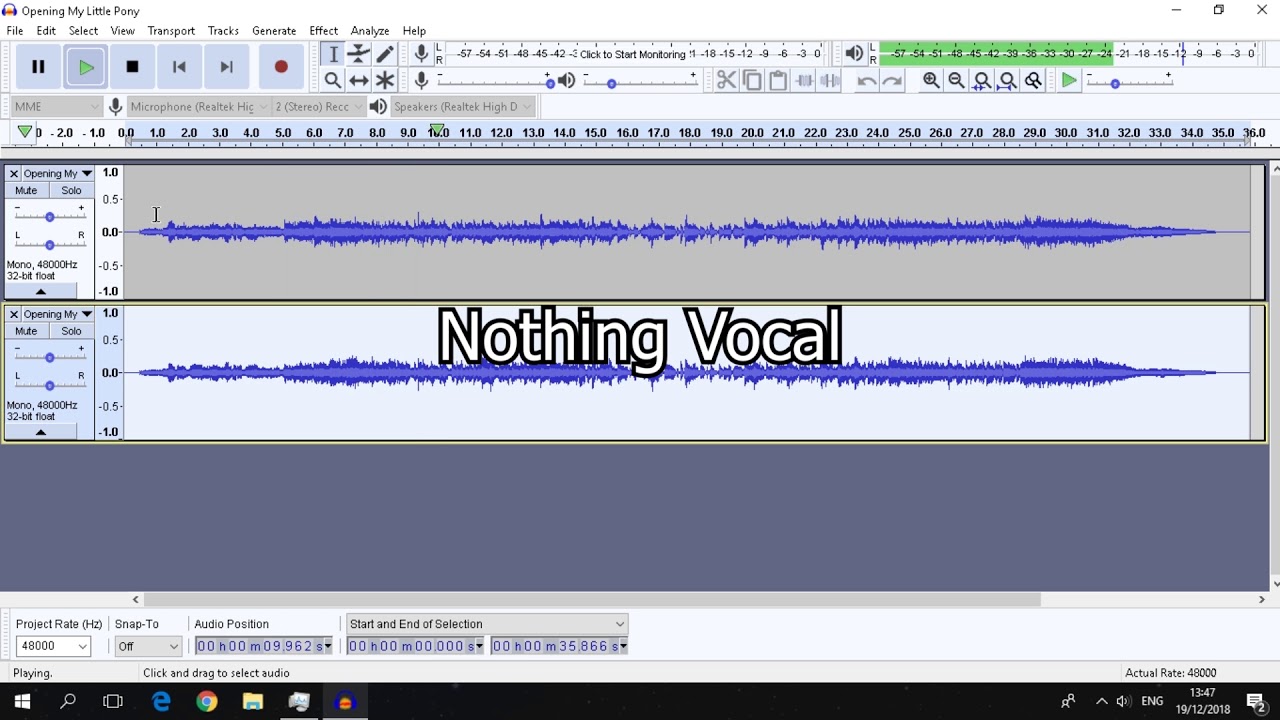Viewport: 1280px width, 720px height.
Task: Click the horizontal scrollbar below tracks
Action: (x=593, y=600)
